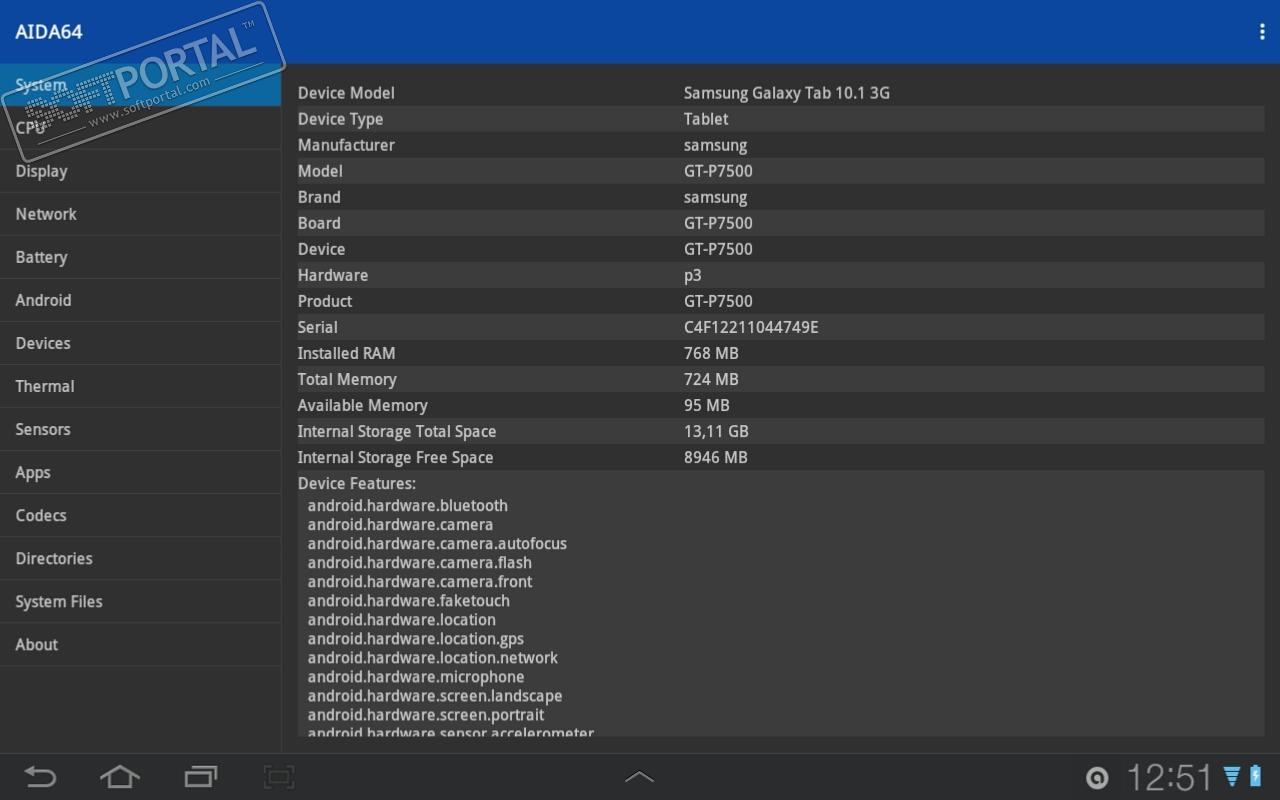The image size is (1280, 800).
Task: View the Codecs section
Action: (140, 515)
